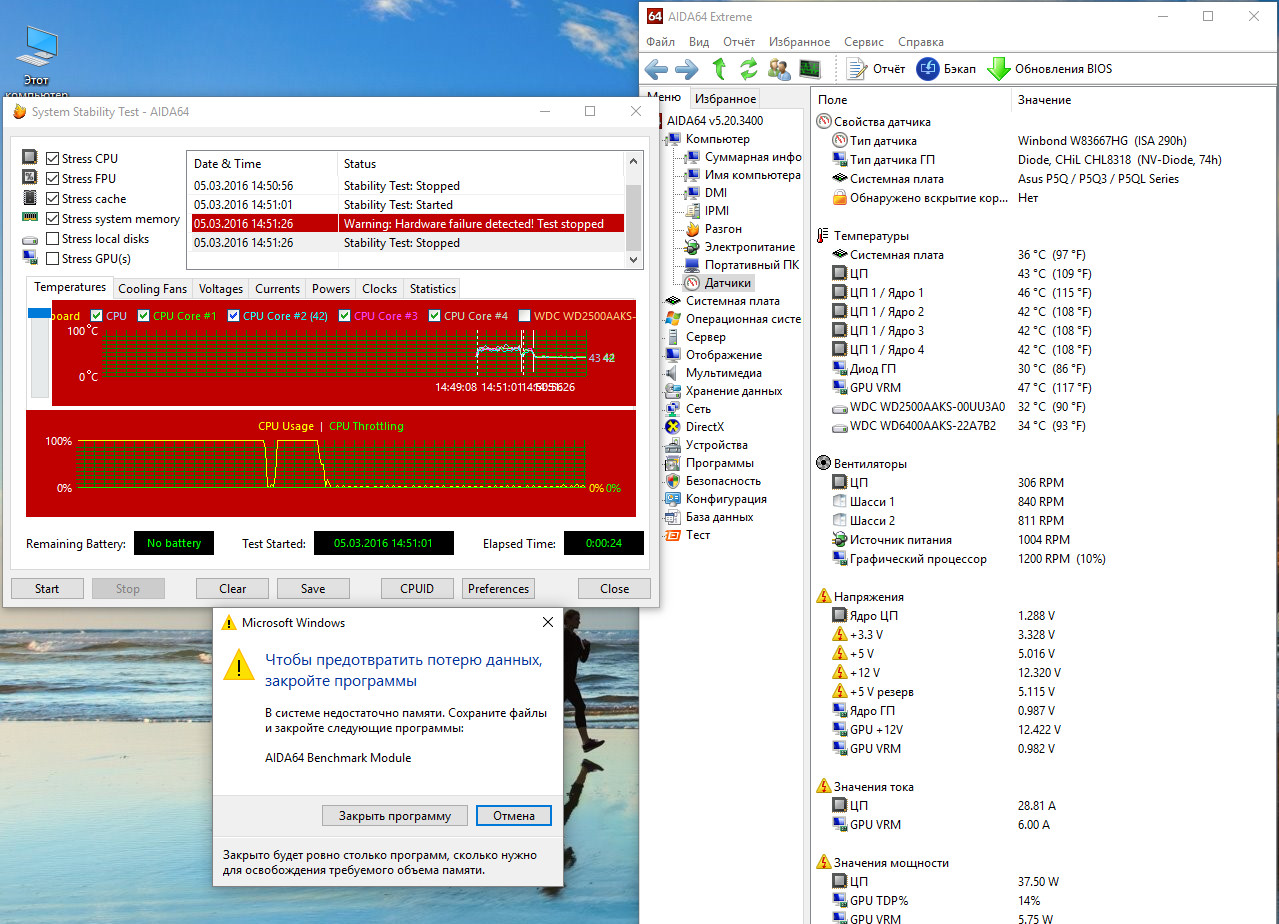Open the Currents tab

tap(277, 289)
